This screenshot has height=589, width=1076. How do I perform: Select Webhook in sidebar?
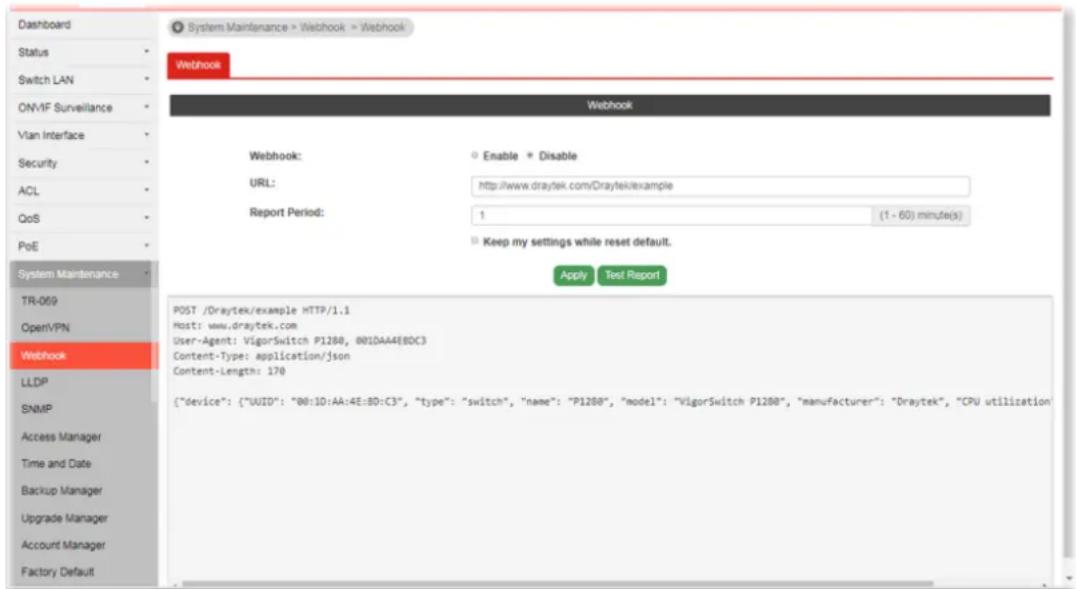83,356
